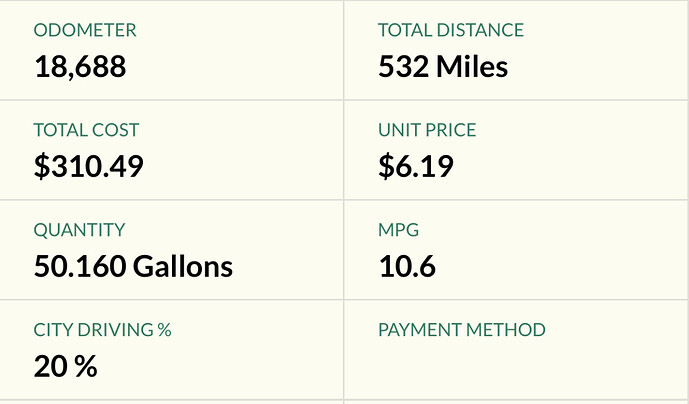
Task: Click the Unit Price value $6.19
Action: pyautogui.click(x=416, y=166)
